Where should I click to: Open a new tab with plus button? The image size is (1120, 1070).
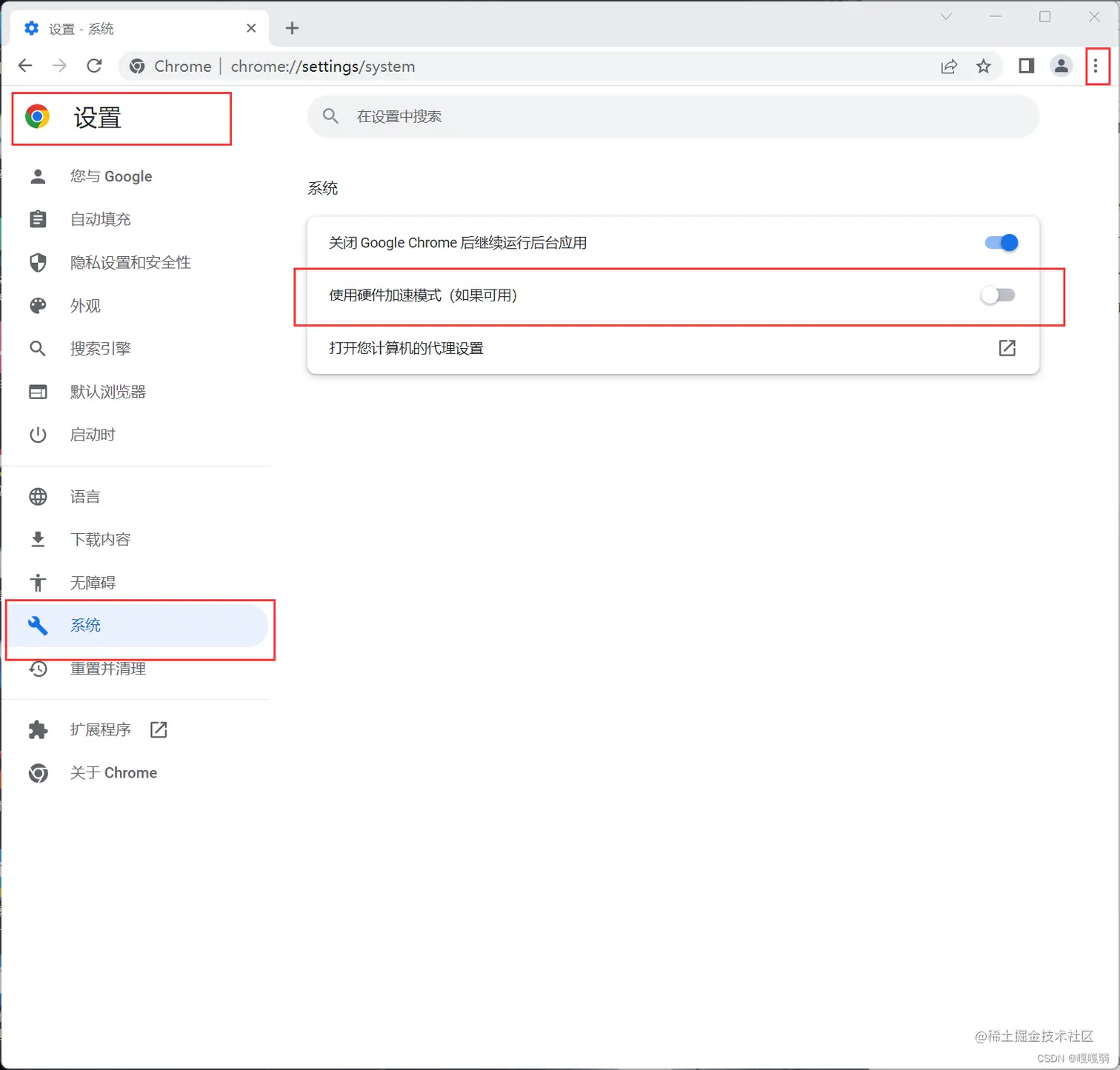point(293,28)
